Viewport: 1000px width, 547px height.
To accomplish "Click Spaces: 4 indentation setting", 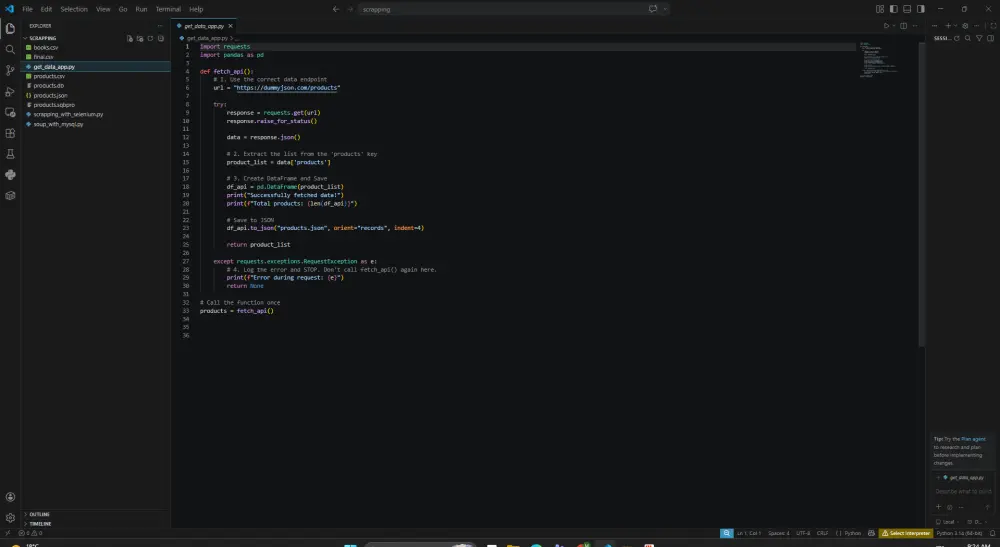I will pos(779,533).
